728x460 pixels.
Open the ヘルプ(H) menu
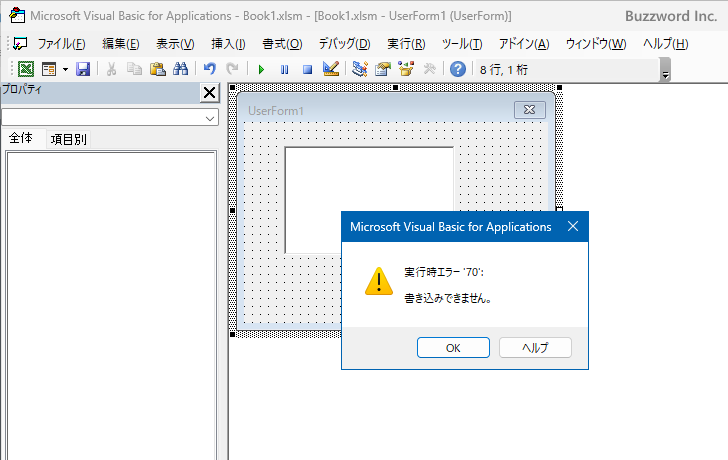tap(665, 44)
